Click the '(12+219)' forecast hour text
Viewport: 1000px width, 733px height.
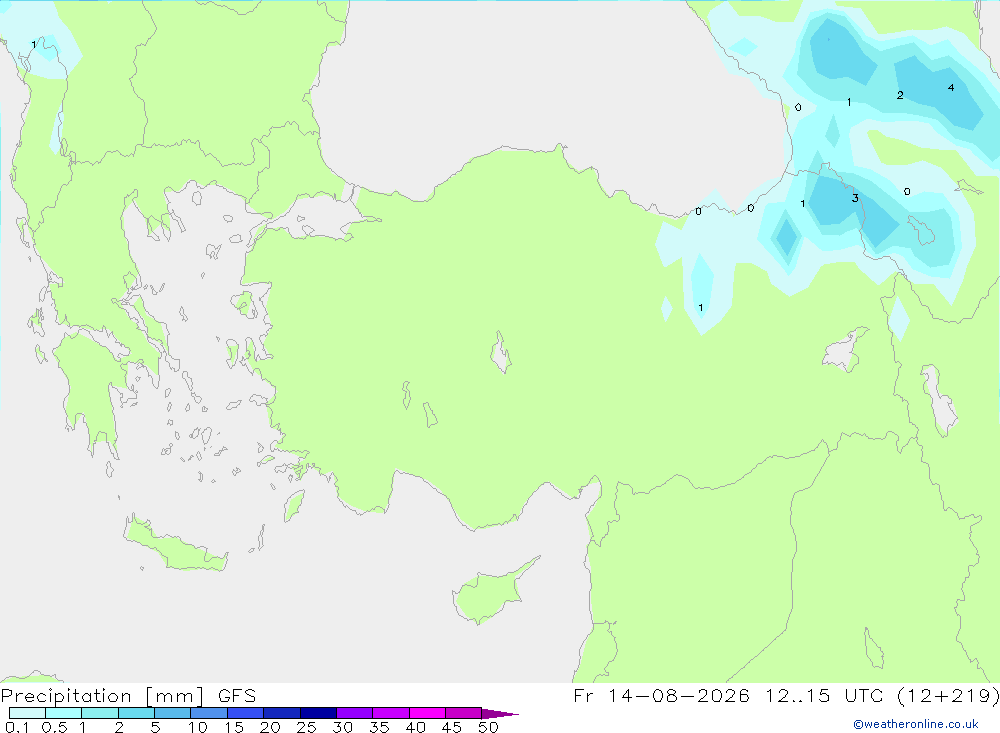(948, 696)
